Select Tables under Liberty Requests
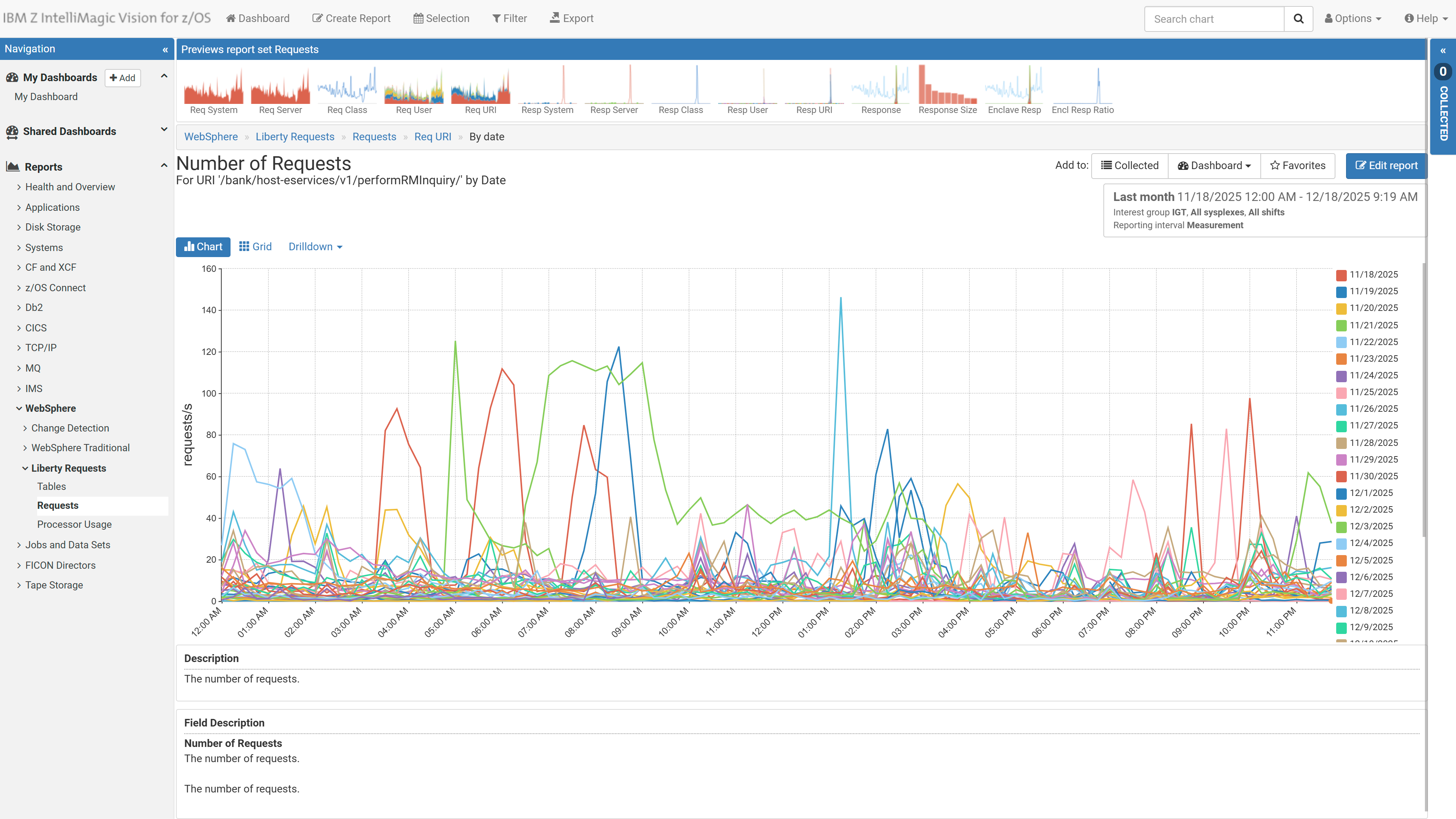 tap(52, 486)
